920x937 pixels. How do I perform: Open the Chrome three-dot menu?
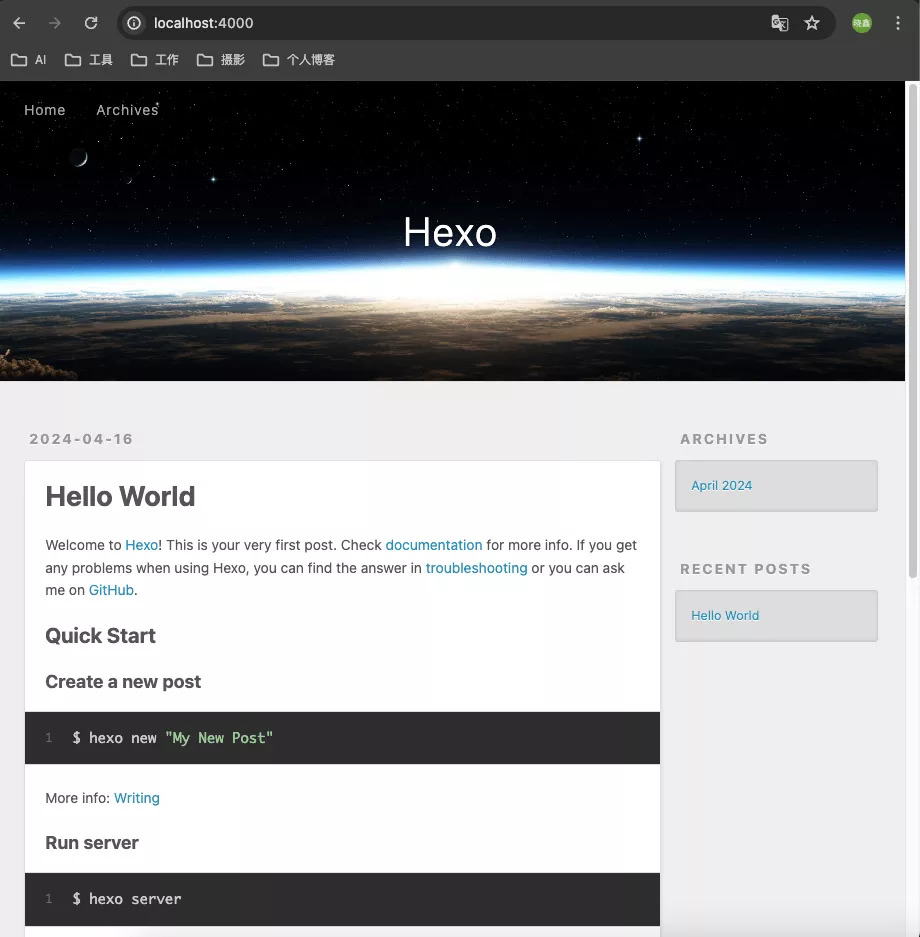pyautogui.click(x=897, y=23)
